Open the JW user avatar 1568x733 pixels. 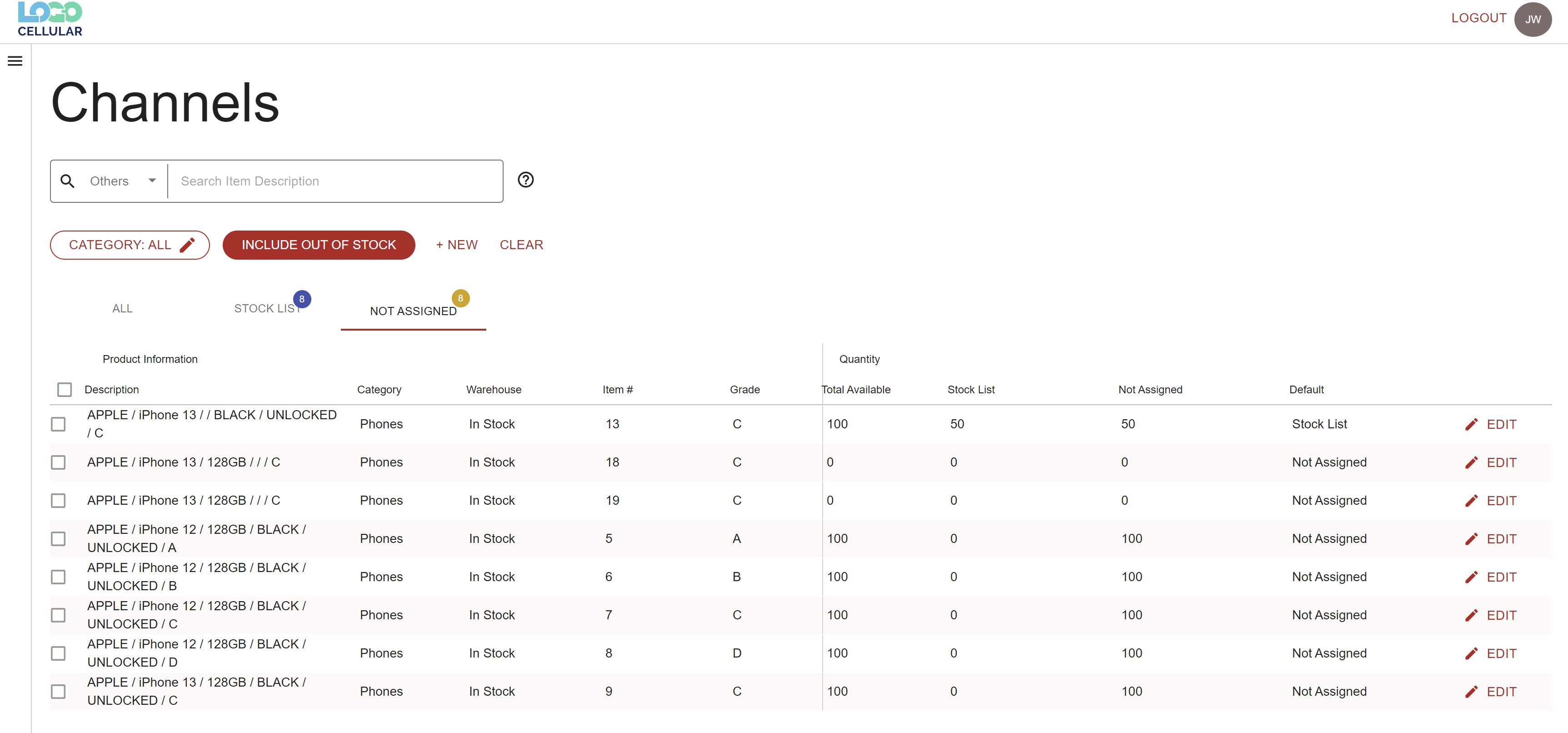pyautogui.click(x=1533, y=19)
